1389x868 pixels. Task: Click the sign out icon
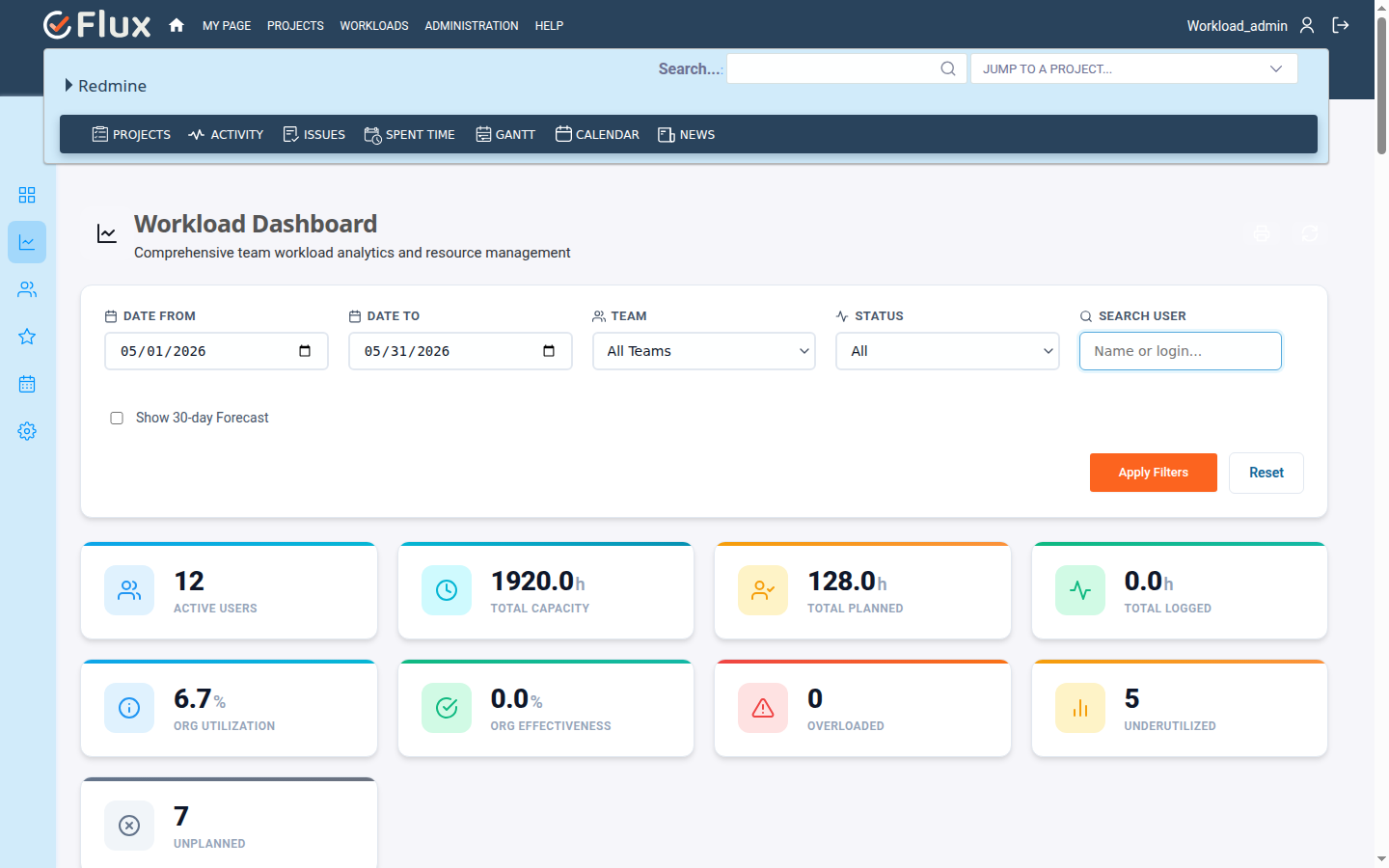point(1341,25)
